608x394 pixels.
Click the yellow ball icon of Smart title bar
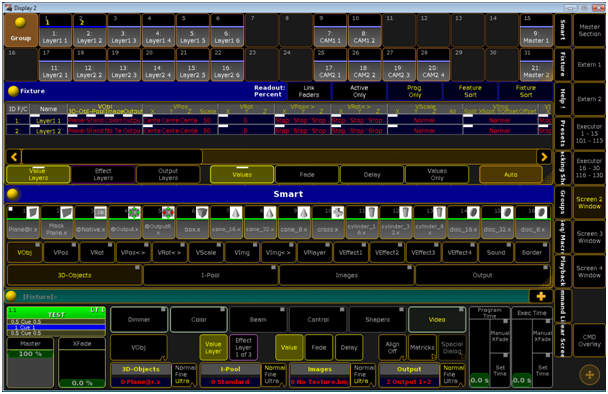pyautogui.click(x=13, y=194)
